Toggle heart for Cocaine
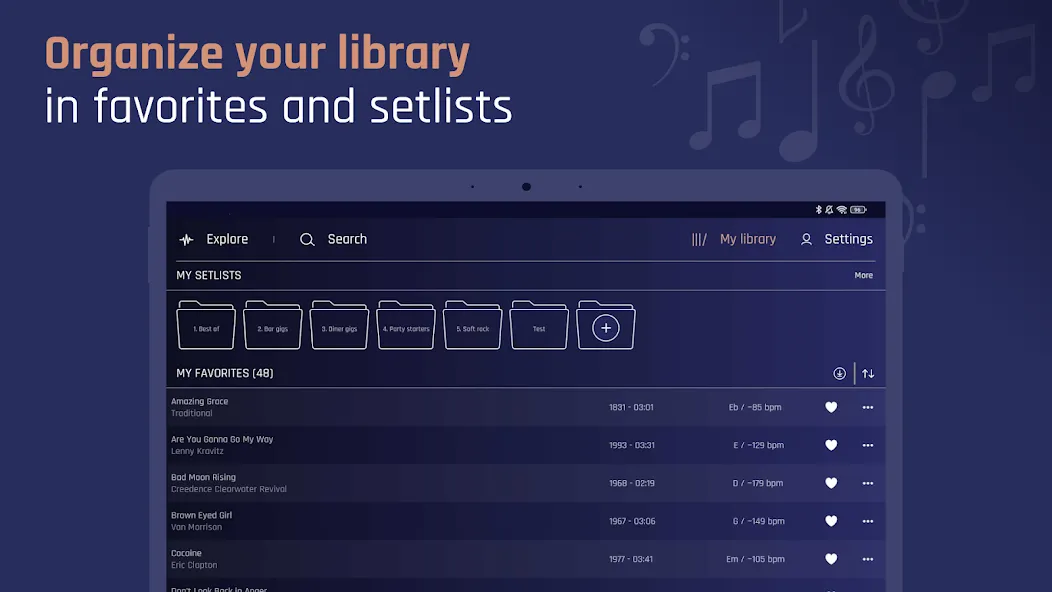 pos(831,559)
